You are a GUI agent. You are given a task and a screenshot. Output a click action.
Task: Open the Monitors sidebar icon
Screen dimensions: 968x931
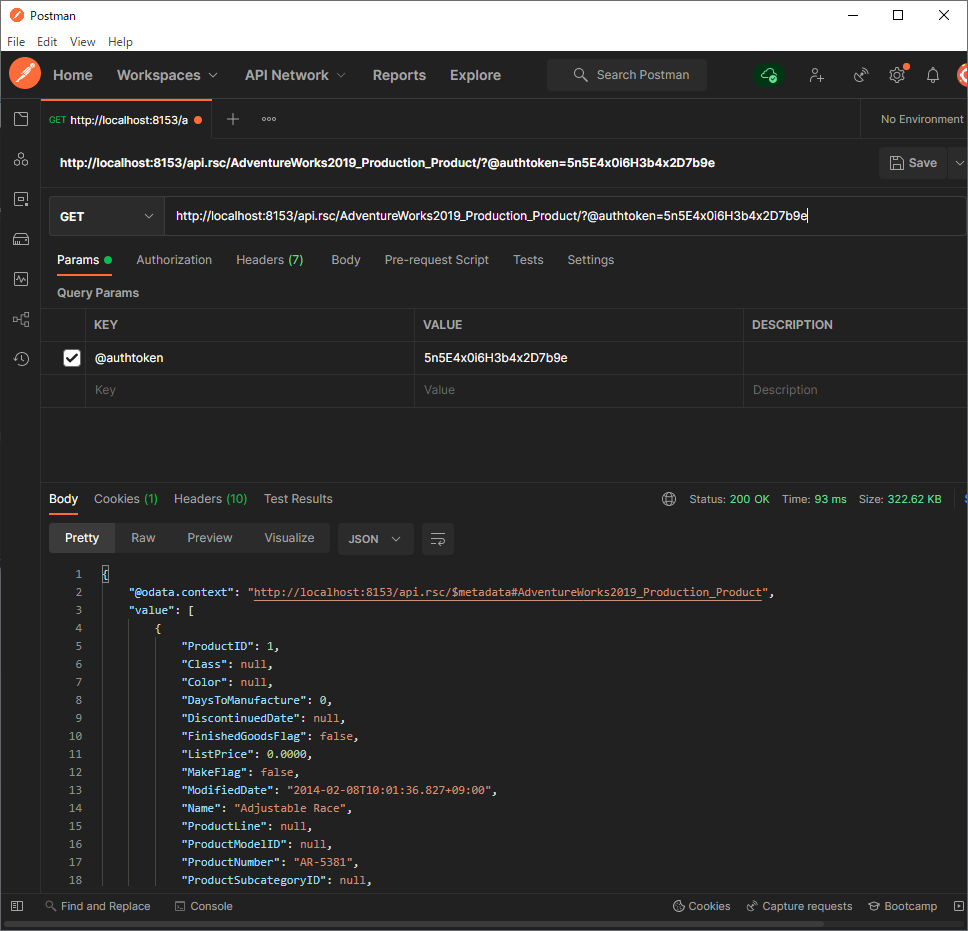[21, 279]
